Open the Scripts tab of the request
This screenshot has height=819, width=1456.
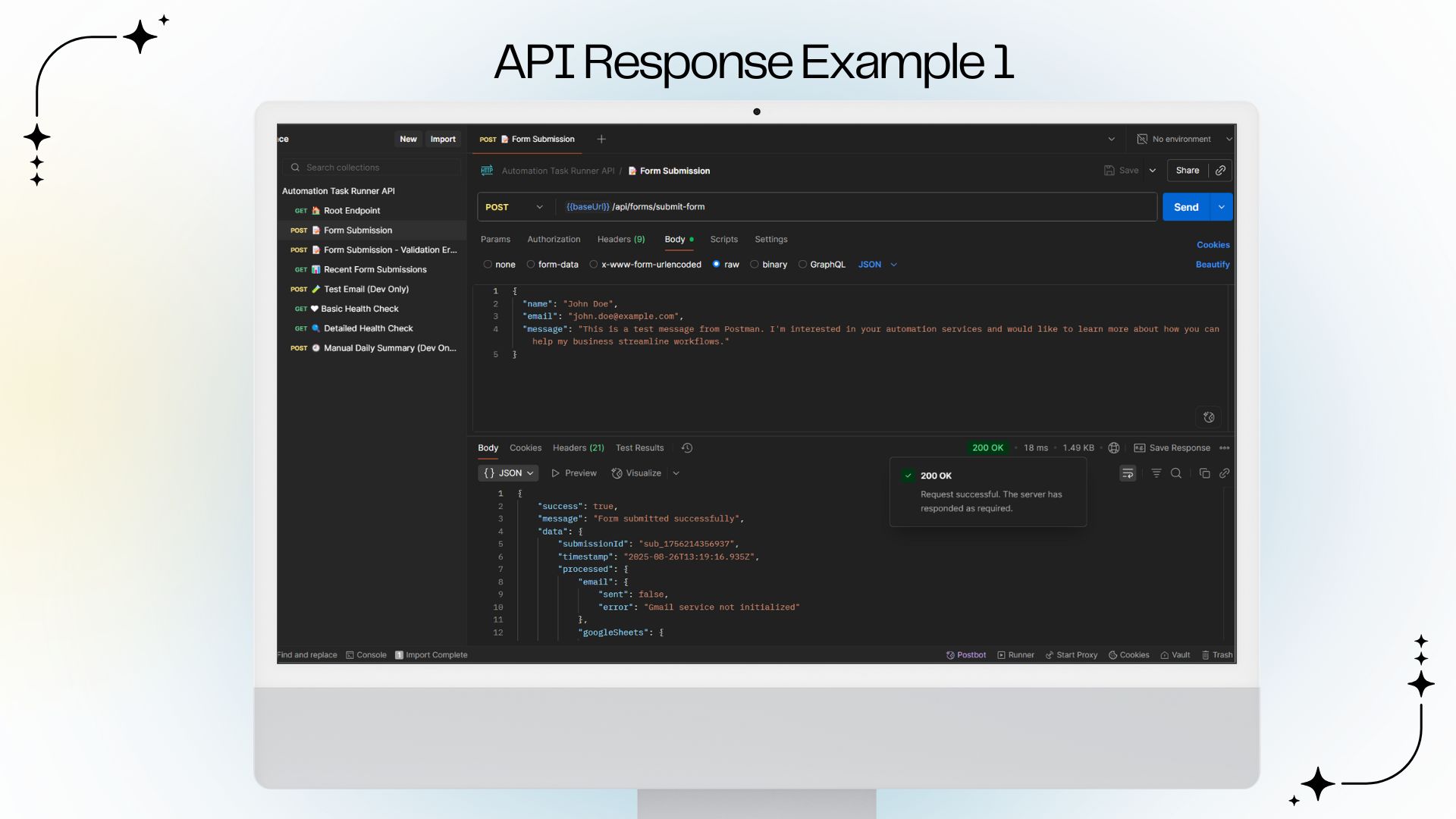coord(723,239)
